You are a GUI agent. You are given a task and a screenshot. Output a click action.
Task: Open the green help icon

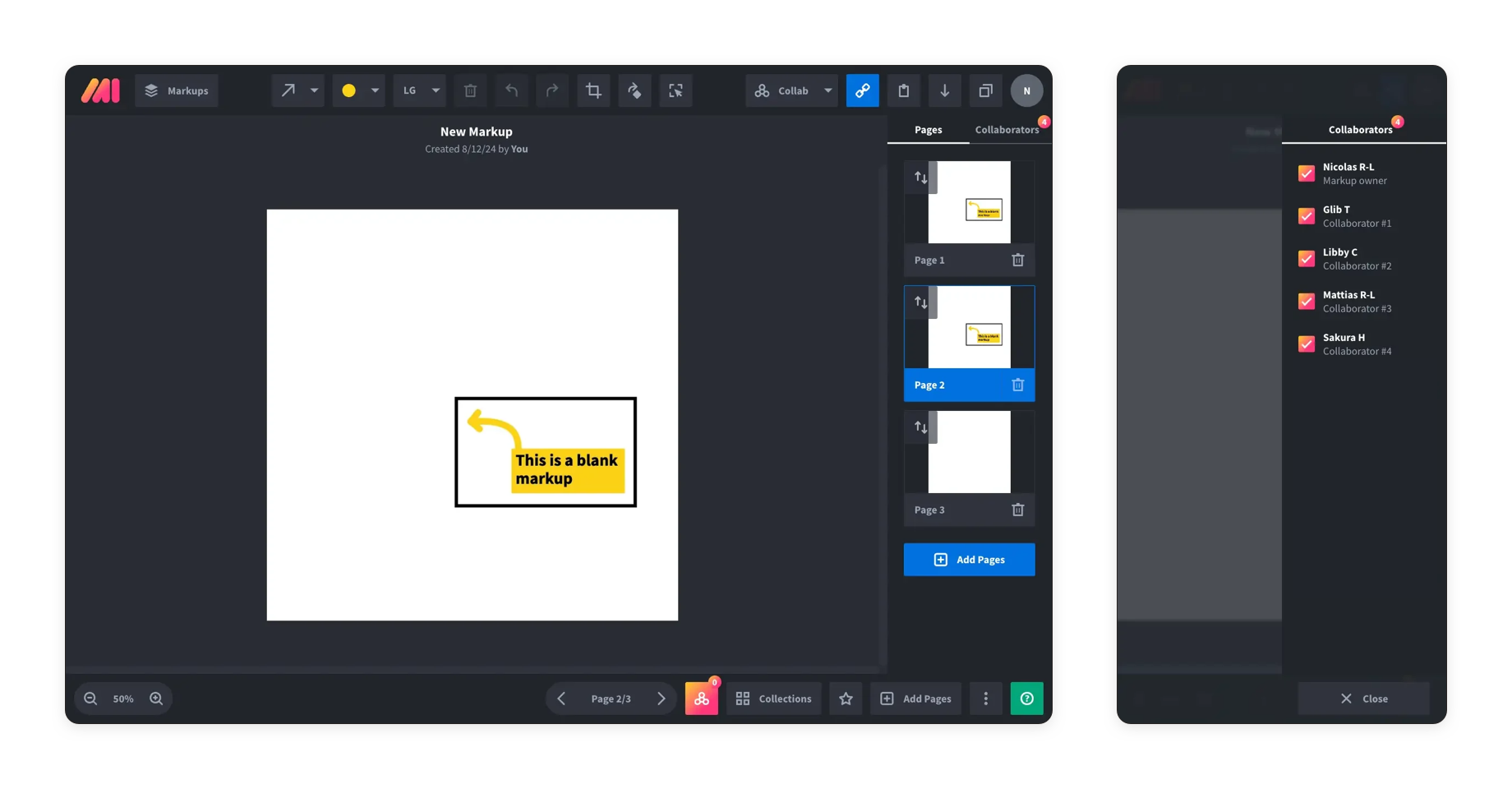(x=1026, y=699)
